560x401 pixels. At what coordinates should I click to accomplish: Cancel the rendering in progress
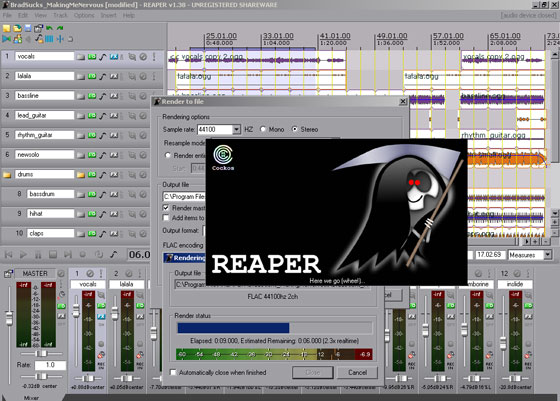(357, 372)
